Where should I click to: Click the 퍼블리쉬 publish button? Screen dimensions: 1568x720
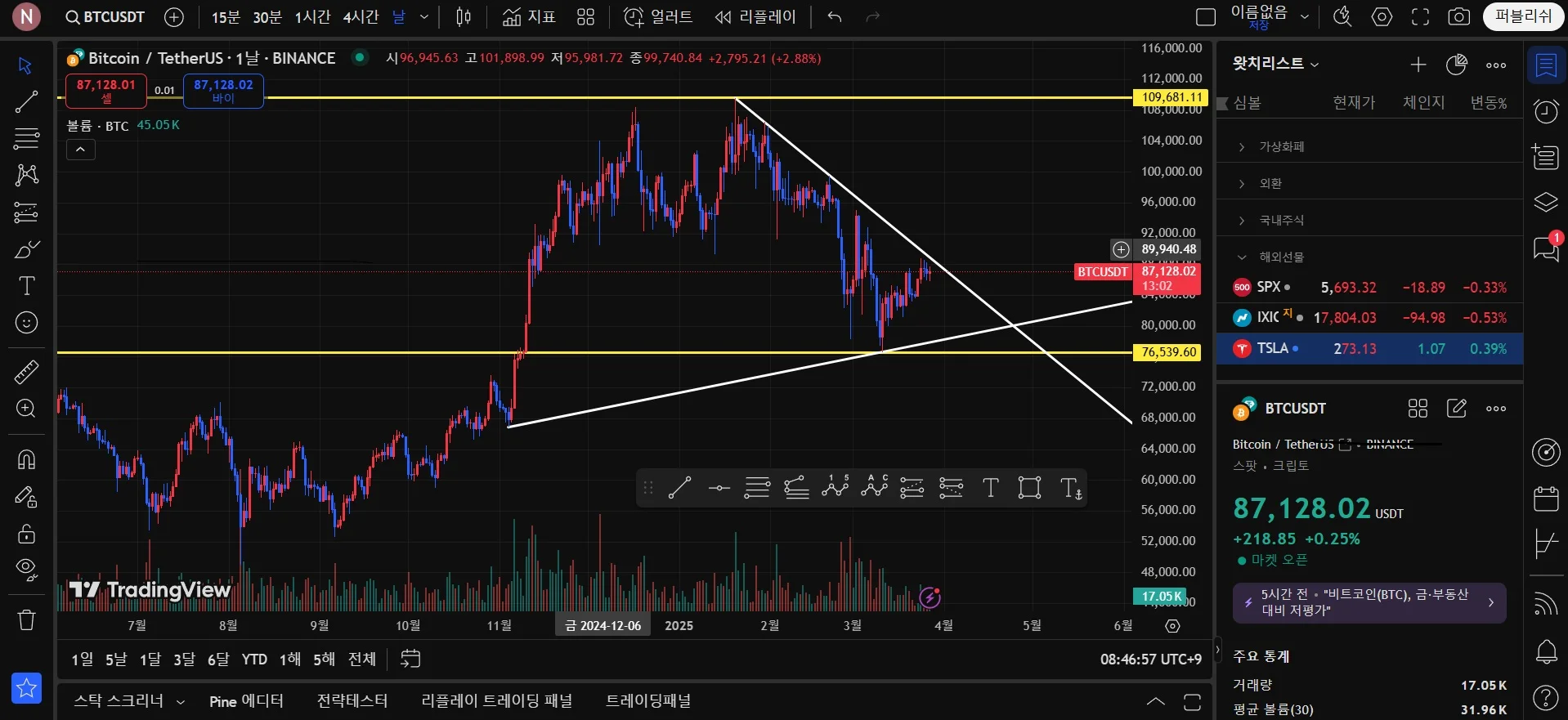1523,16
